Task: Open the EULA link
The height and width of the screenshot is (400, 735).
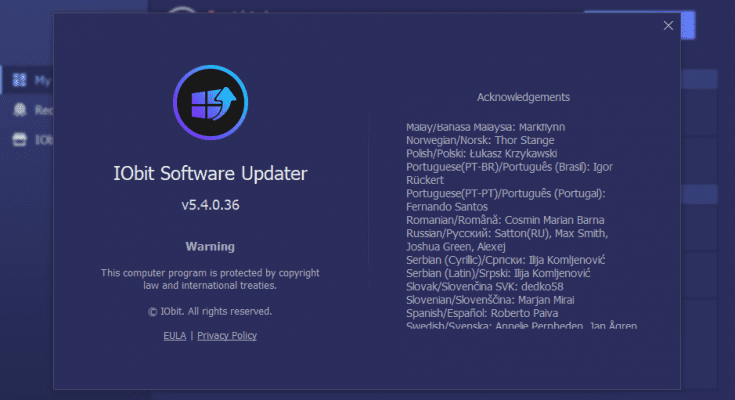Action: click(x=174, y=336)
